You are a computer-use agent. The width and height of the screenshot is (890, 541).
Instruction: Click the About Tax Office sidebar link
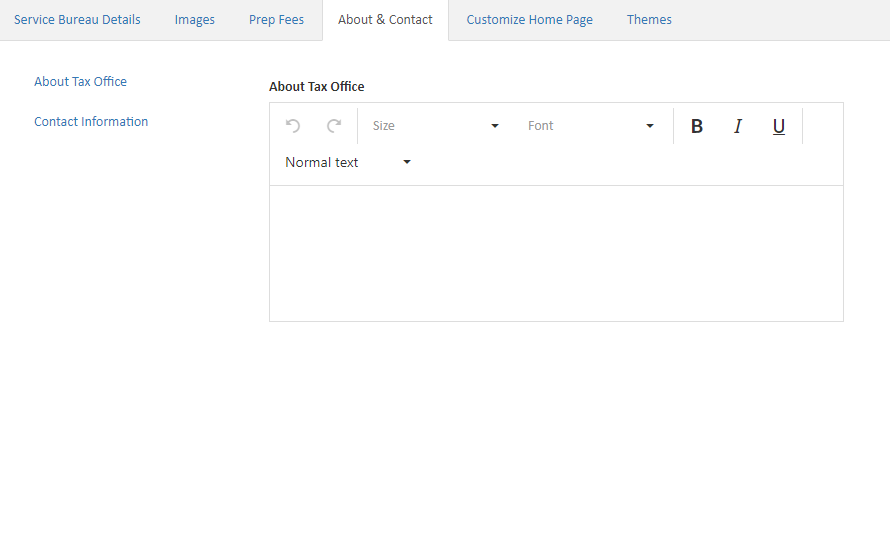click(80, 82)
